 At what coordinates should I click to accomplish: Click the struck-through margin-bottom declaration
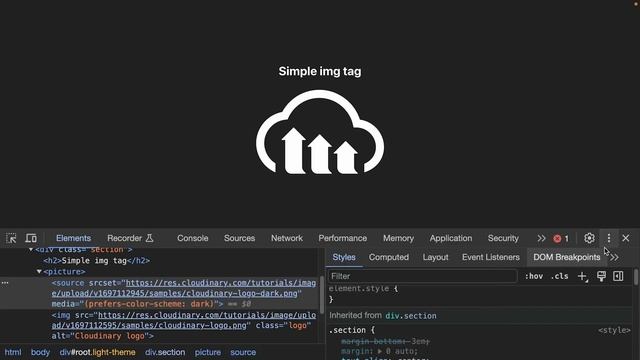click(x=385, y=341)
